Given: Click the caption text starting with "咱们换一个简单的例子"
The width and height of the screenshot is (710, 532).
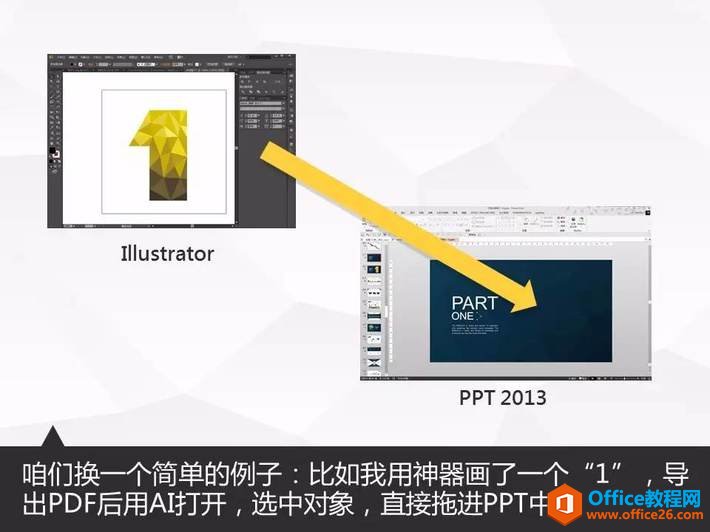Looking at the screenshot, I should click(355, 489).
